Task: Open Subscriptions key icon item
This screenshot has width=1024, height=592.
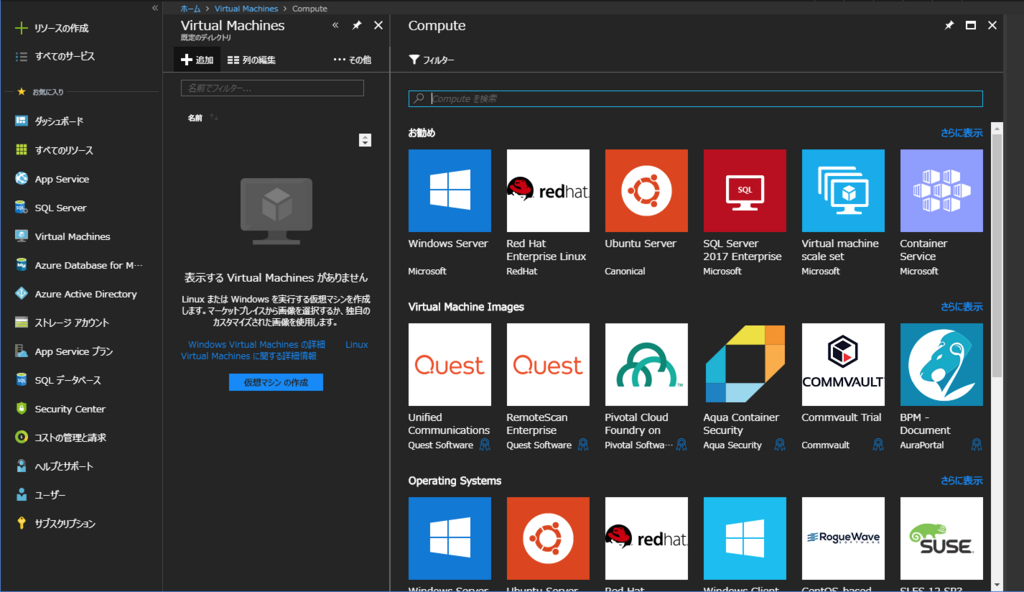Action: coord(22,523)
